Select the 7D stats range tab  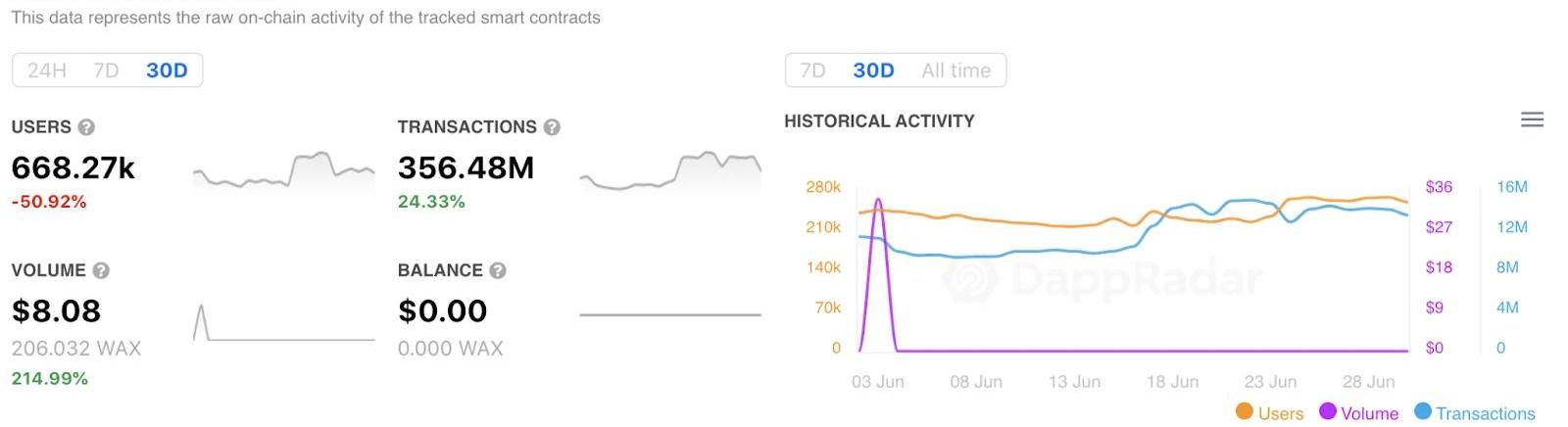point(106,71)
